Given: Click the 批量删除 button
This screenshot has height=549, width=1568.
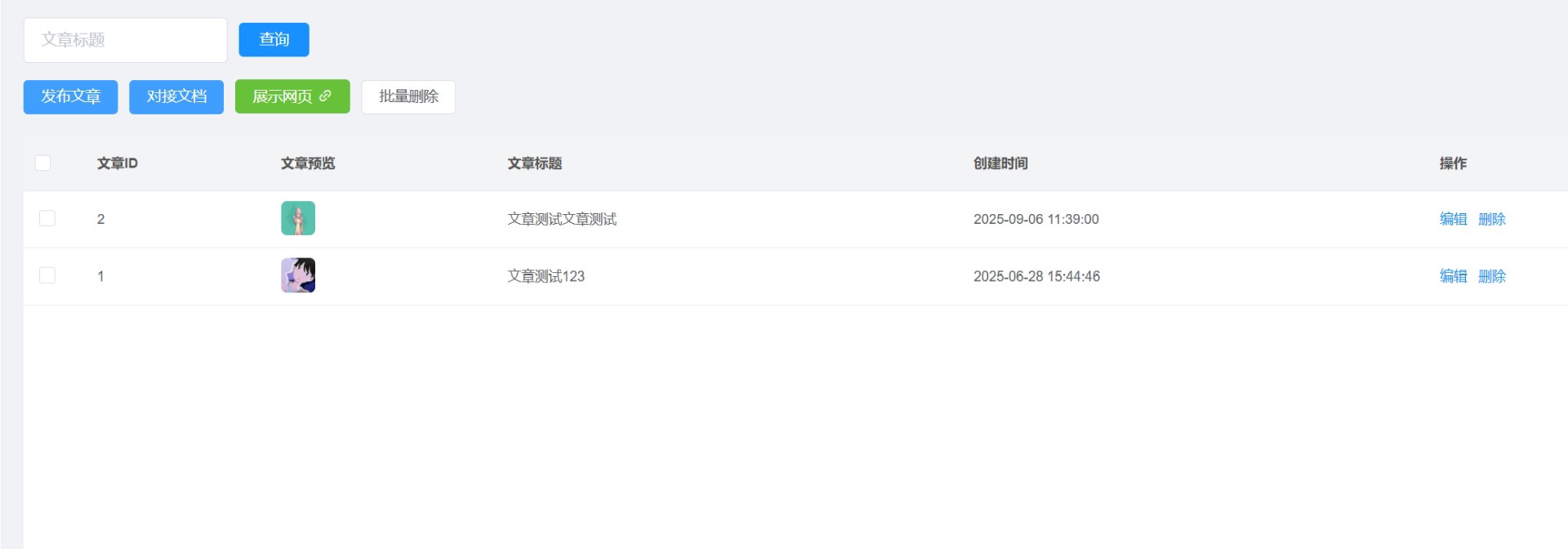Looking at the screenshot, I should [x=408, y=96].
